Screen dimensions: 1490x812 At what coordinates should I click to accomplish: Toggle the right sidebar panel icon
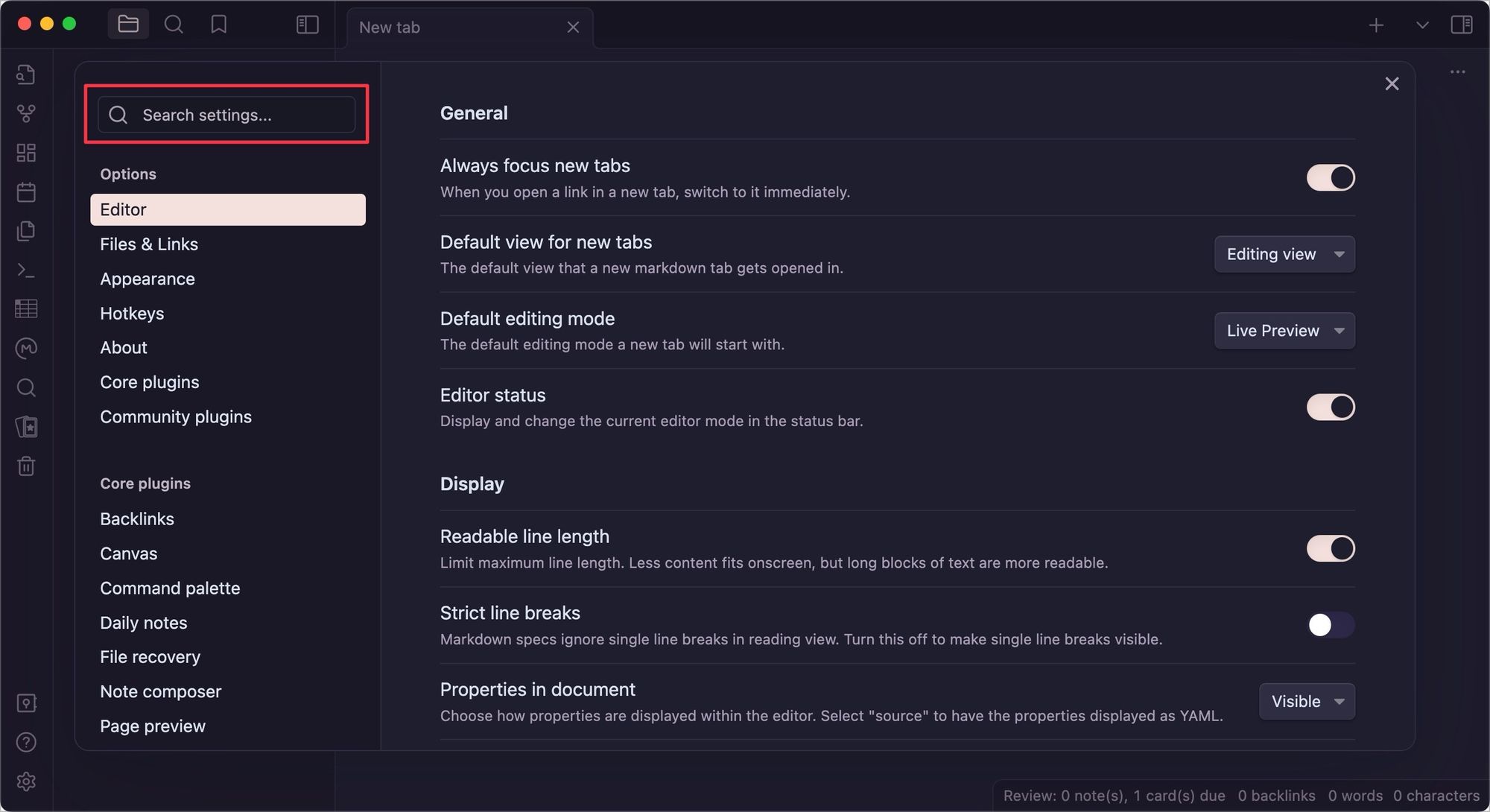coord(1461,25)
